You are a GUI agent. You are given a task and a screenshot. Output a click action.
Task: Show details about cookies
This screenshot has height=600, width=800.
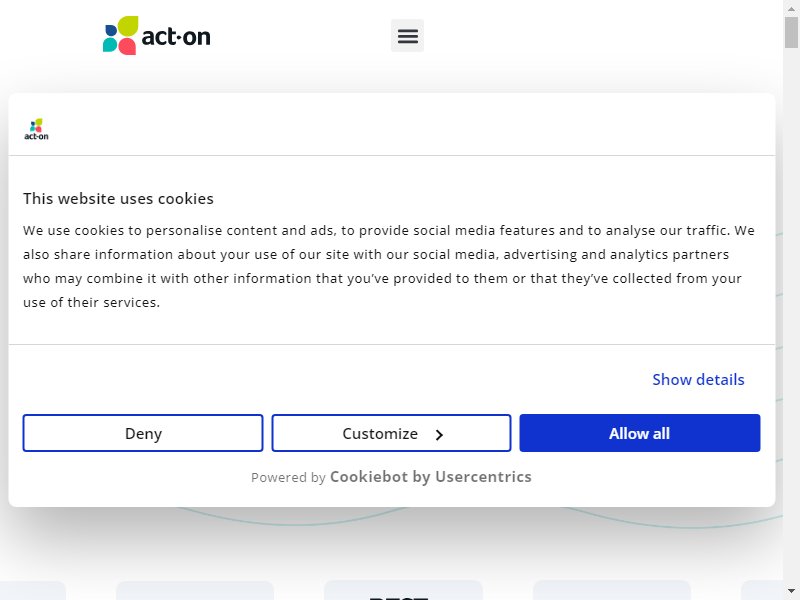[x=698, y=380]
